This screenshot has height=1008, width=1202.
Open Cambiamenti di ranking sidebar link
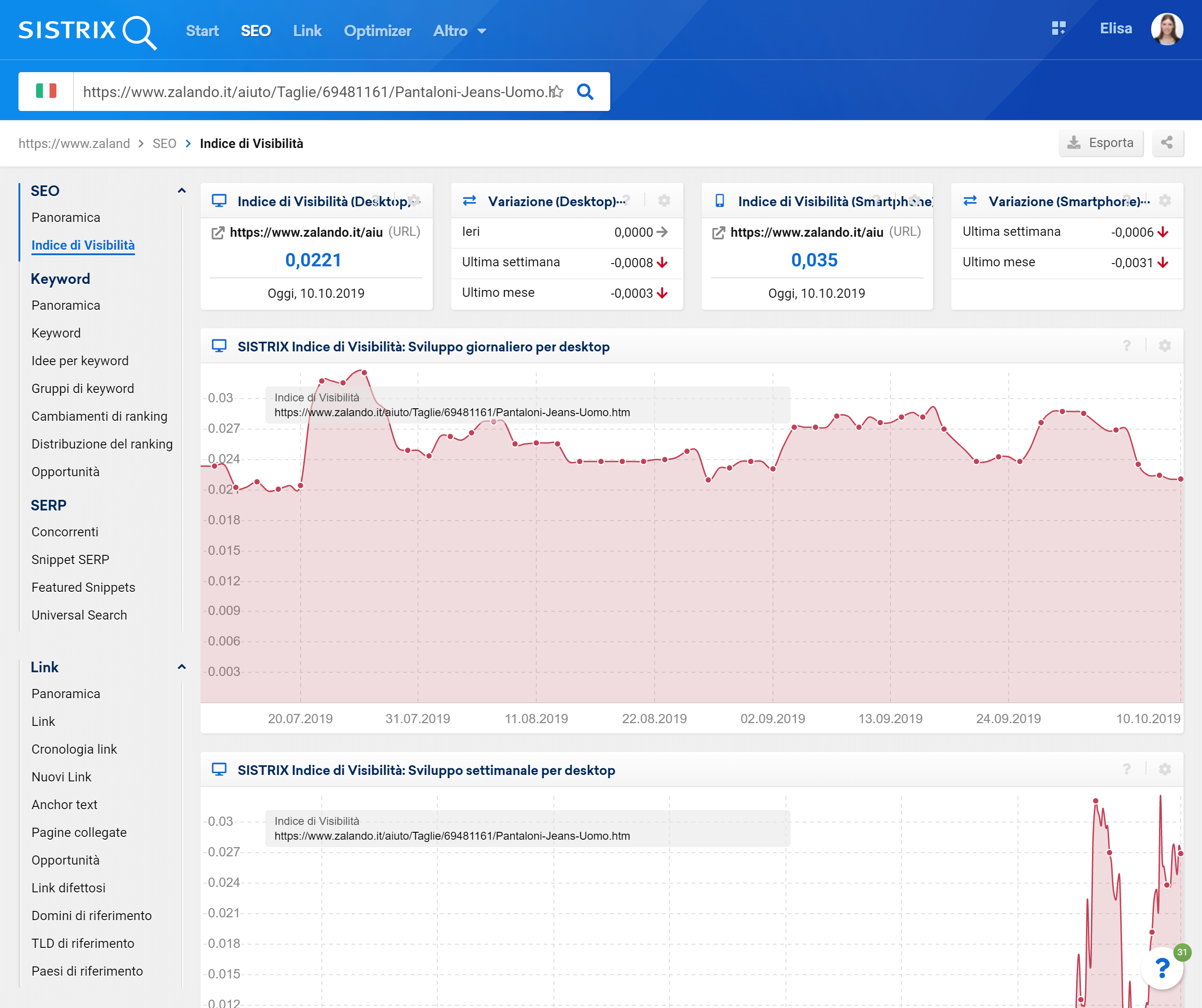(99, 416)
